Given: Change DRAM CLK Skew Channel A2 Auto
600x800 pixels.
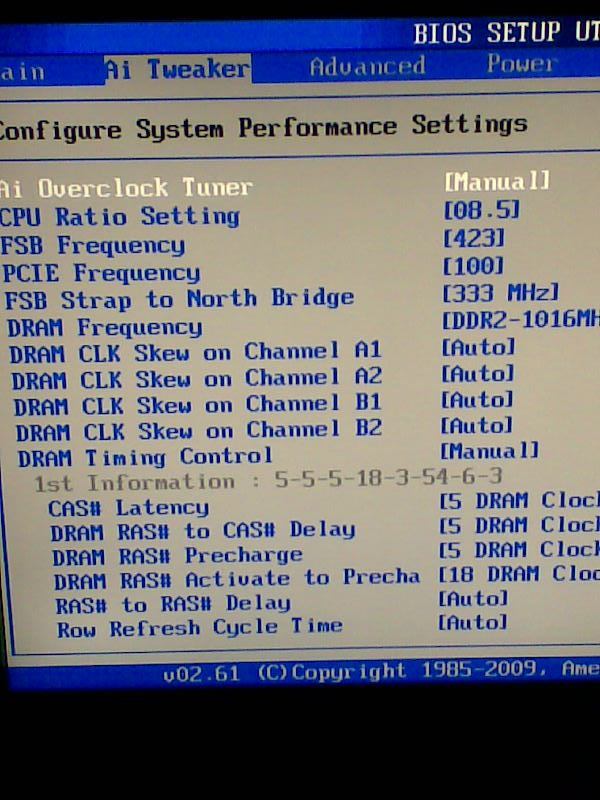Looking at the screenshot, I should (477, 373).
